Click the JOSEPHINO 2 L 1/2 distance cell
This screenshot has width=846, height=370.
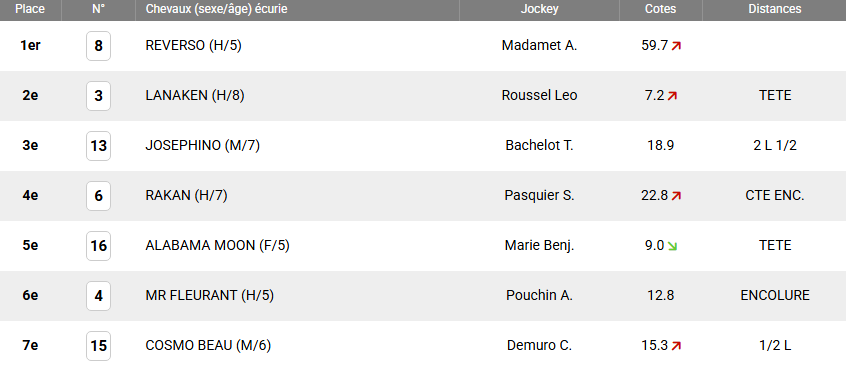(x=775, y=146)
